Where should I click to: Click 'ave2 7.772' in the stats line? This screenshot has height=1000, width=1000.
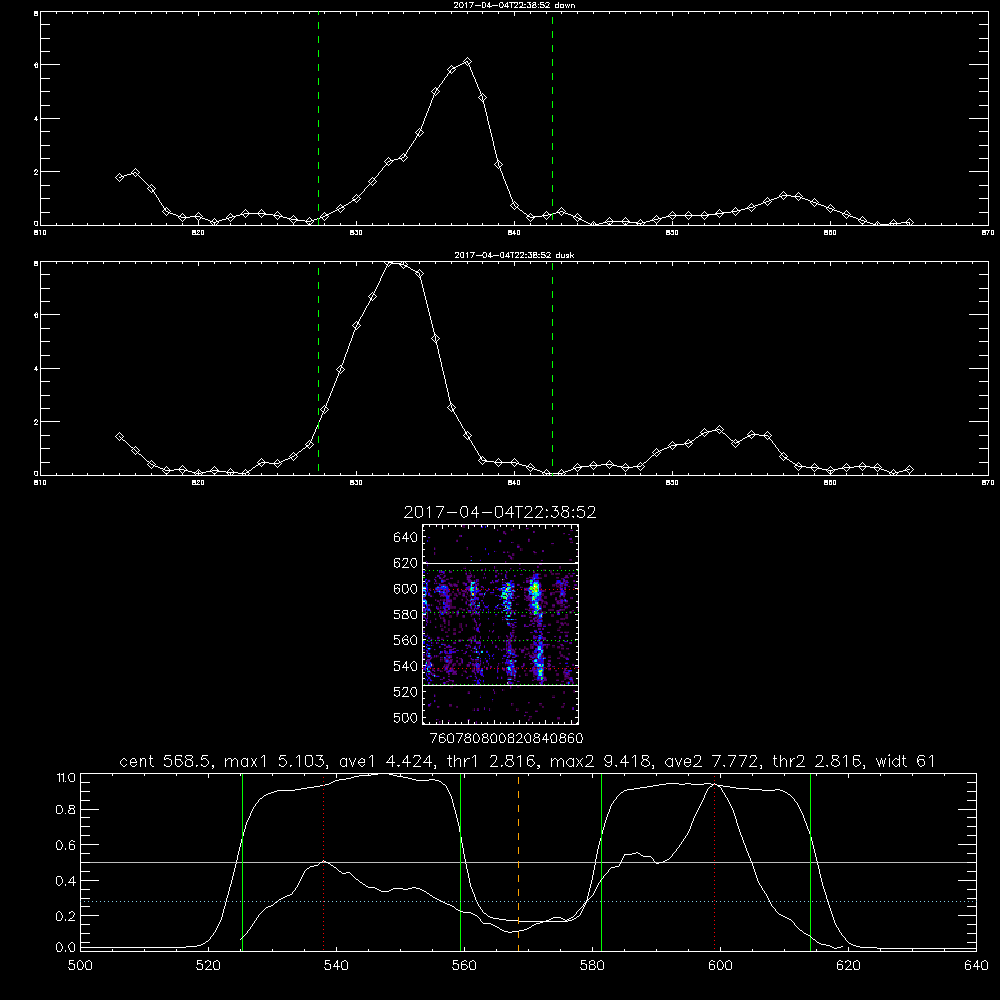coord(714,761)
